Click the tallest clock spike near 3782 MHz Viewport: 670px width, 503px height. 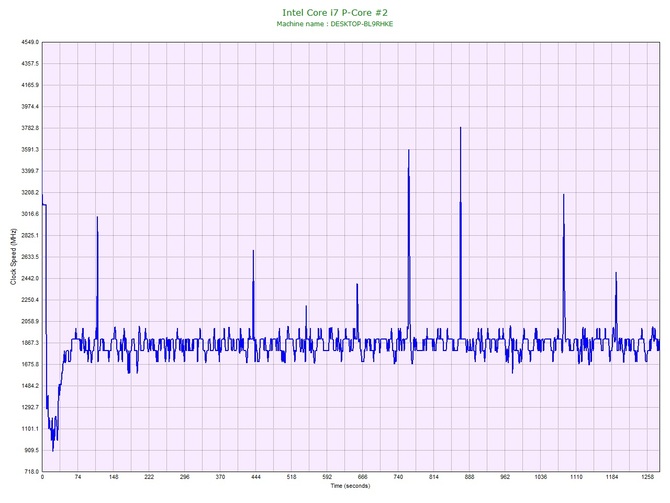[x=460, y=128]
